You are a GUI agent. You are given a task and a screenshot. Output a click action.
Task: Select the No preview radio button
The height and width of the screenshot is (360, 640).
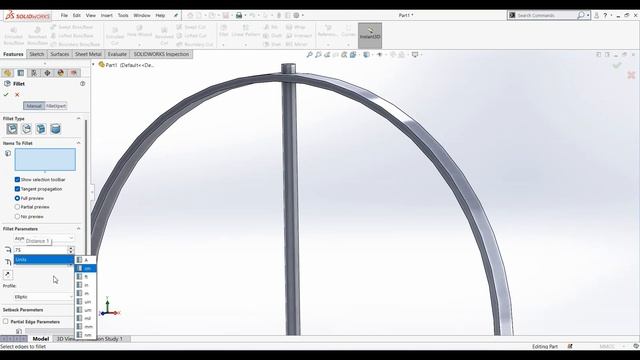[x=17, y=217]
